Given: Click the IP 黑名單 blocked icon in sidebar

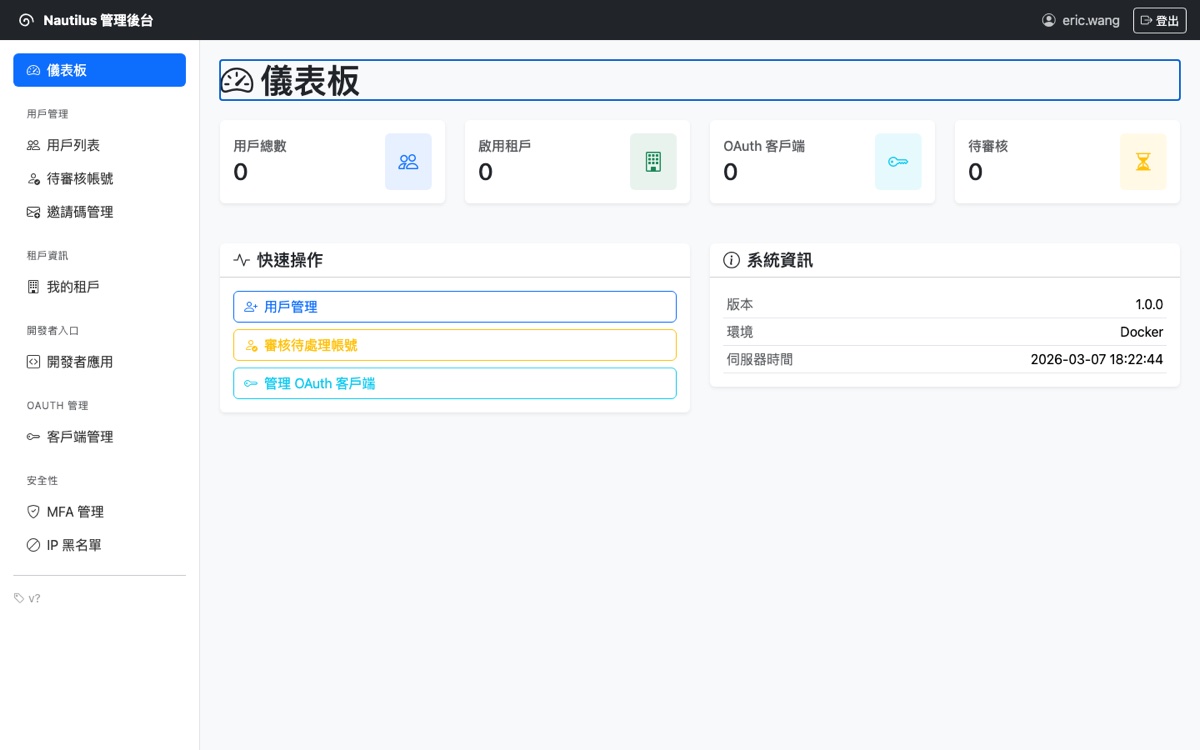Looking at the screenshot, I should pos(33,545).
